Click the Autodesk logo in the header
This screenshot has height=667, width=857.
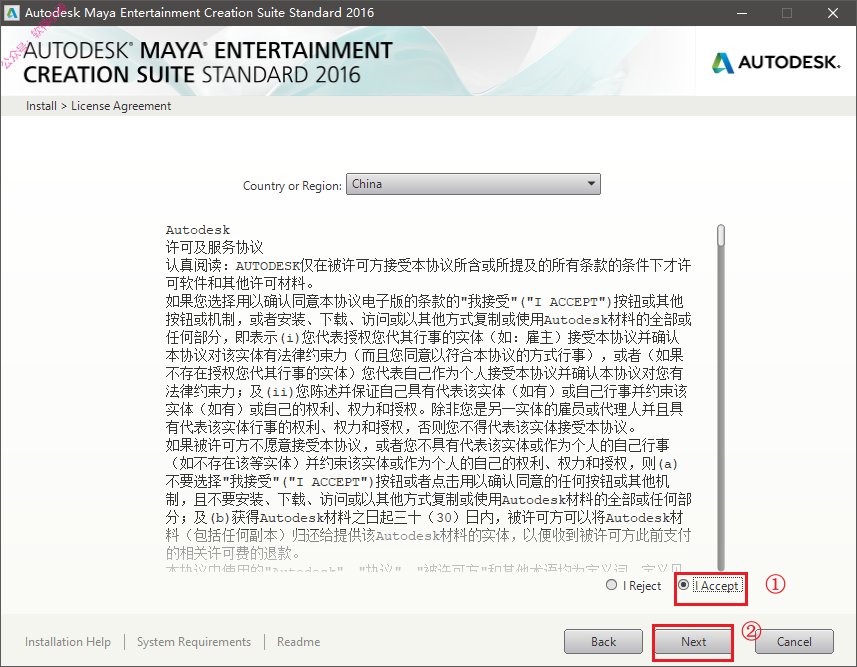point(776,62)
